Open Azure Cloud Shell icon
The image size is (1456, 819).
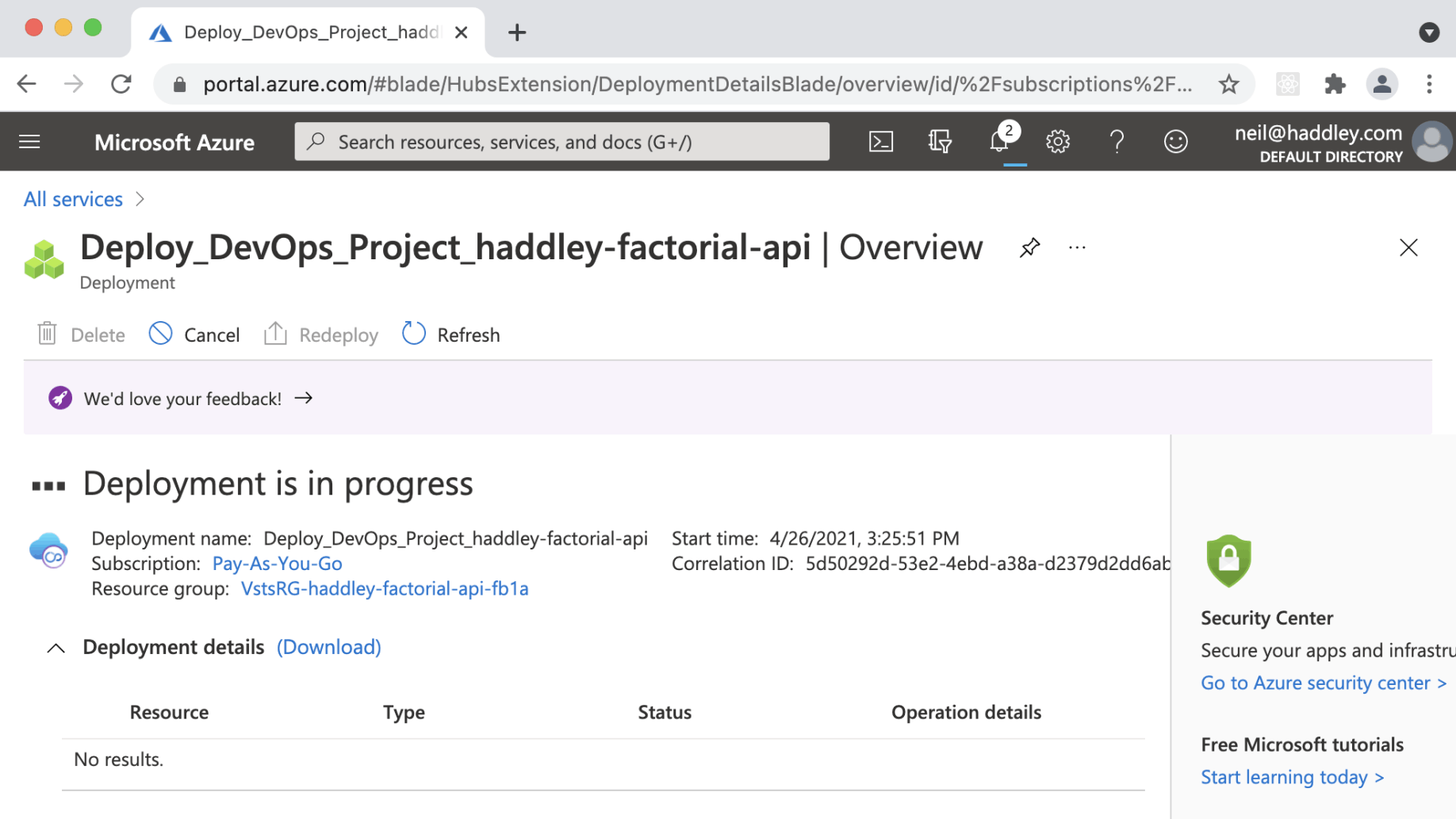(x=881, y=142)
